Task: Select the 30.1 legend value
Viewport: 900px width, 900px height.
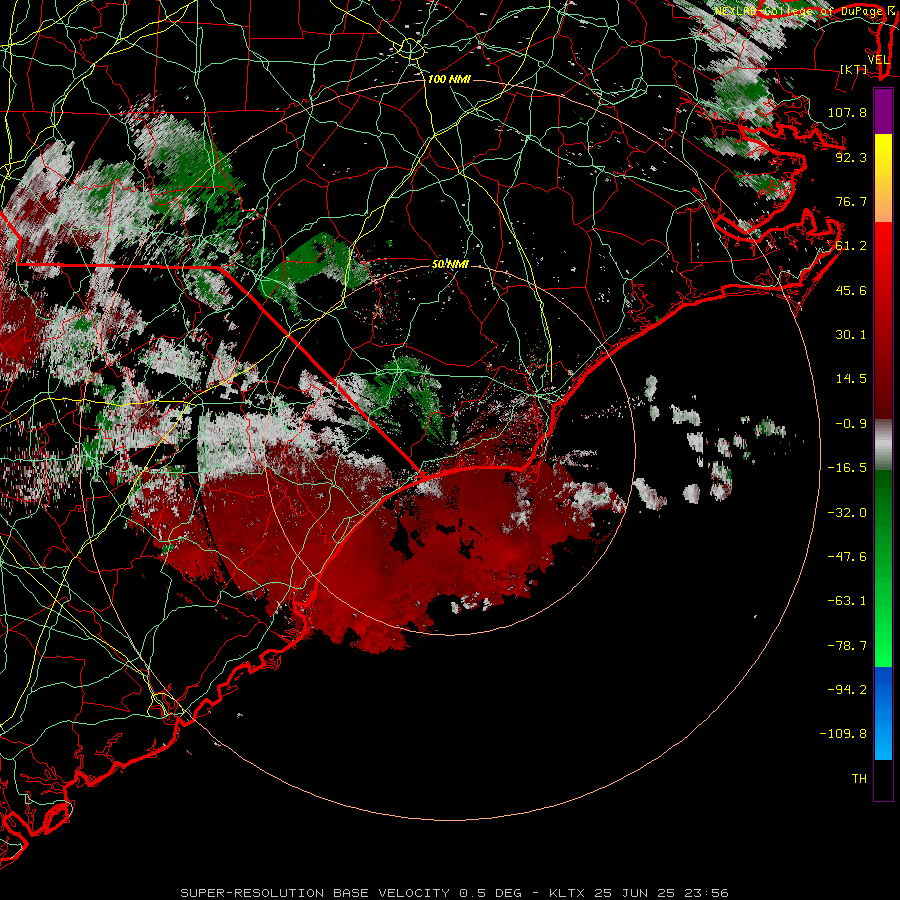Action: [x=851, y=335]
